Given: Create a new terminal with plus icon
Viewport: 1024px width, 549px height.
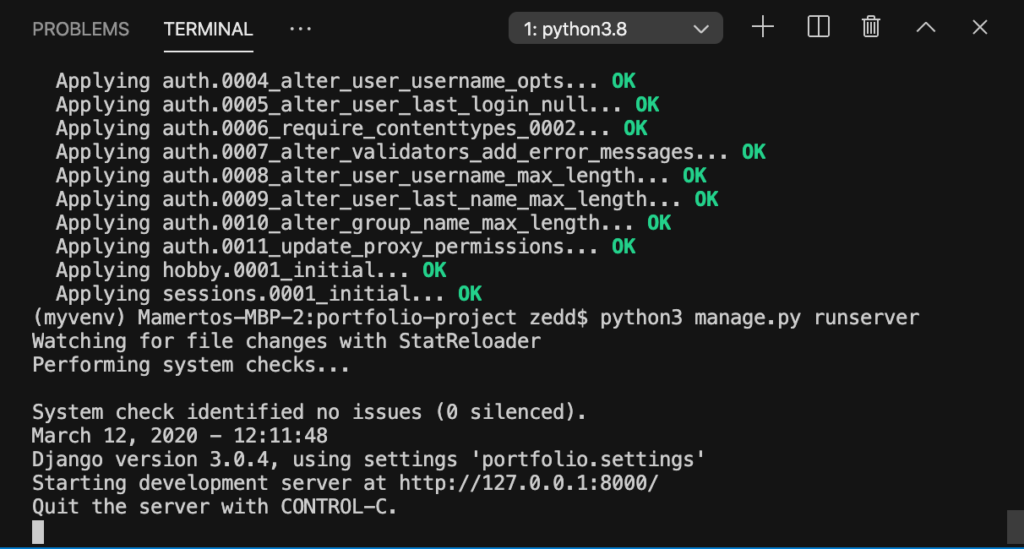Looking at the screenshot, I should pyautogui.click(x=762, y=27).
